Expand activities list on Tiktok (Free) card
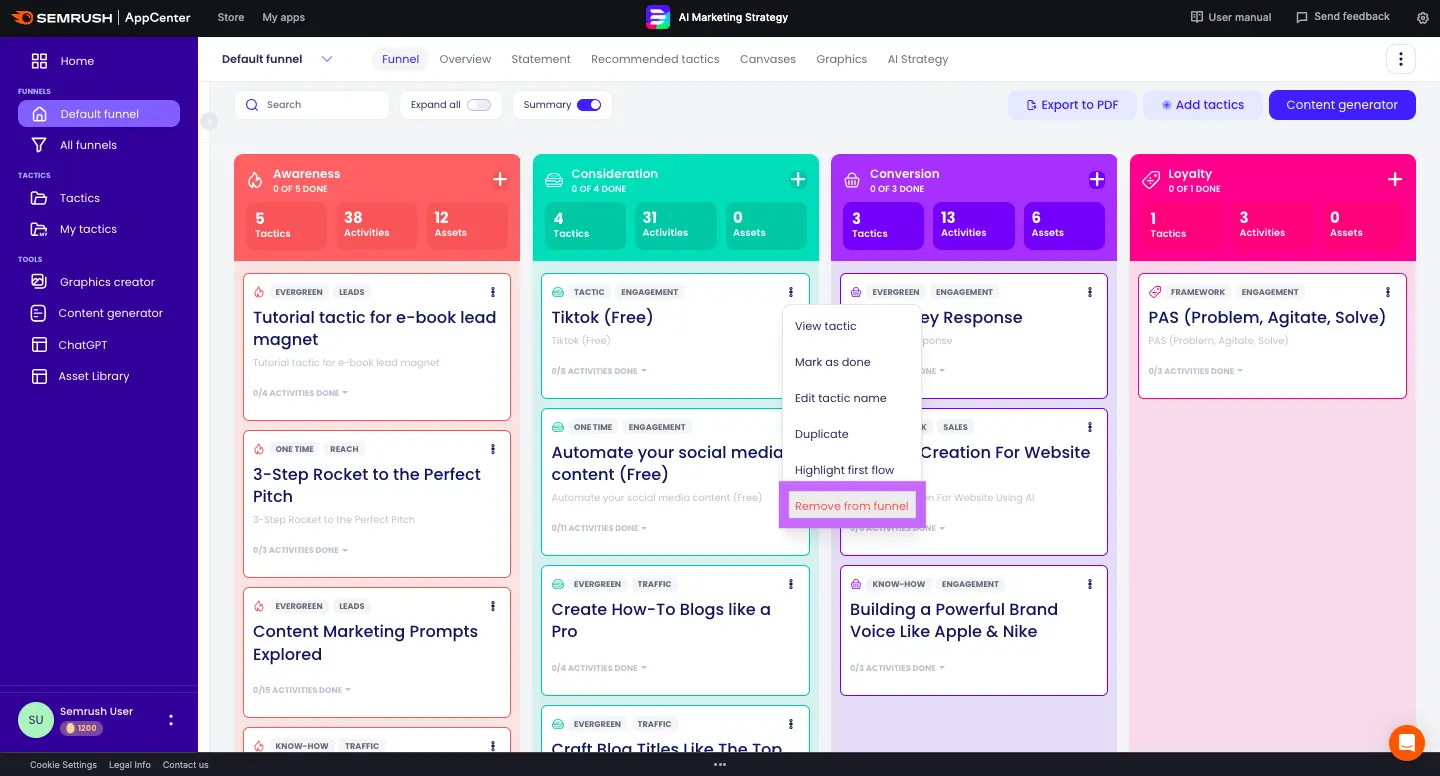The width and height of the screenshot is (1440, 776). [598, 371]
